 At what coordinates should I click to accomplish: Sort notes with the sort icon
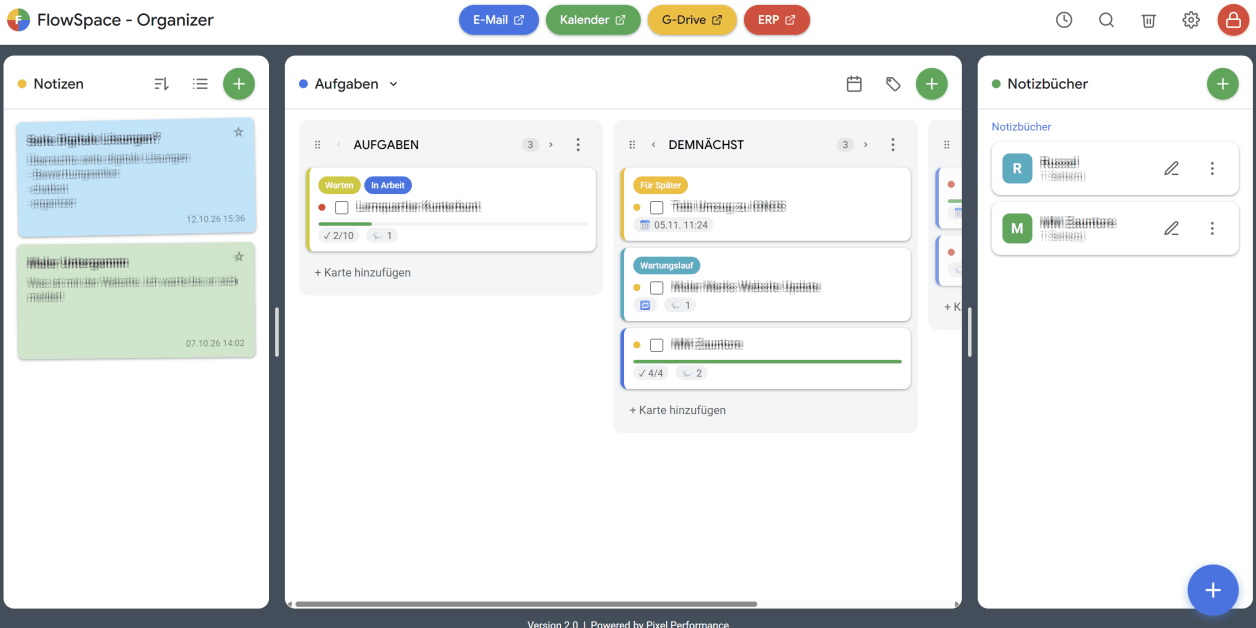coord(162,84)
